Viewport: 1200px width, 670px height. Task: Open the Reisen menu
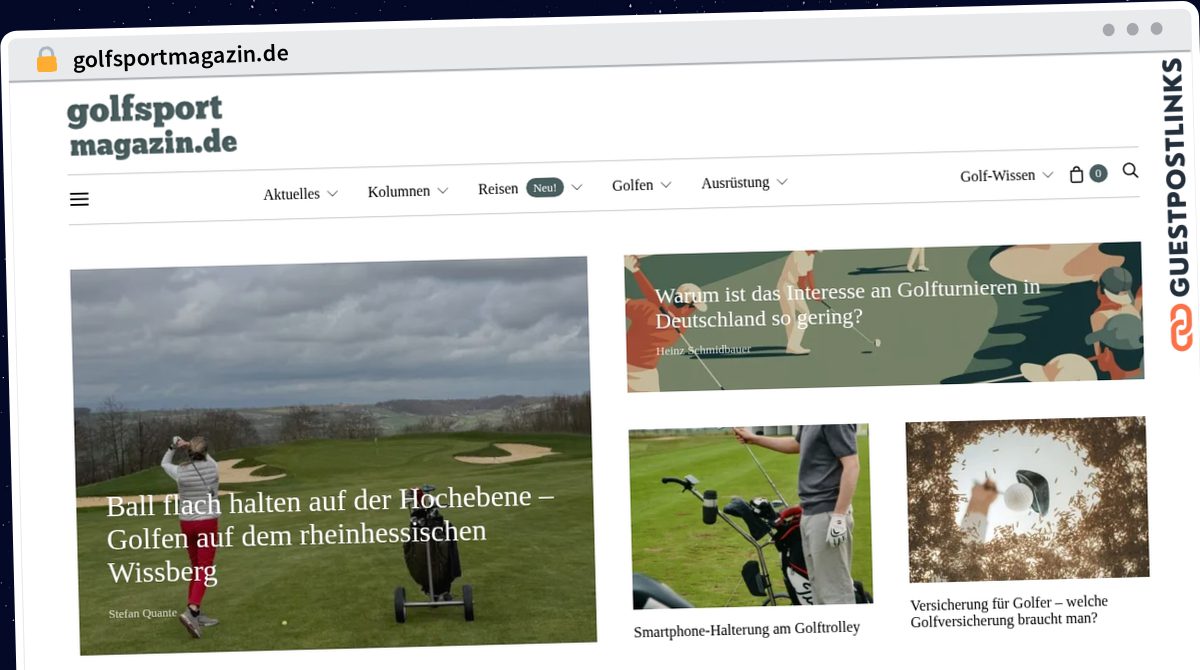pyautogui.click(x=497, y=189)
